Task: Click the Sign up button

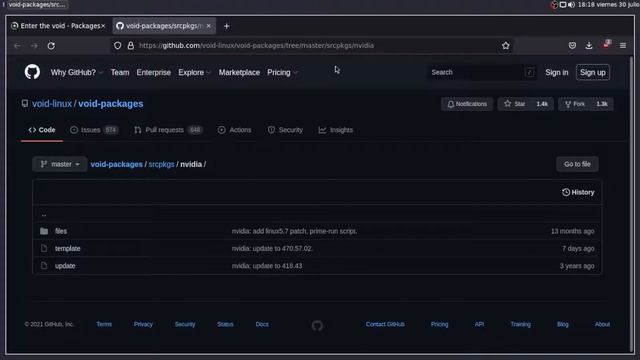Action: [593, 72]
